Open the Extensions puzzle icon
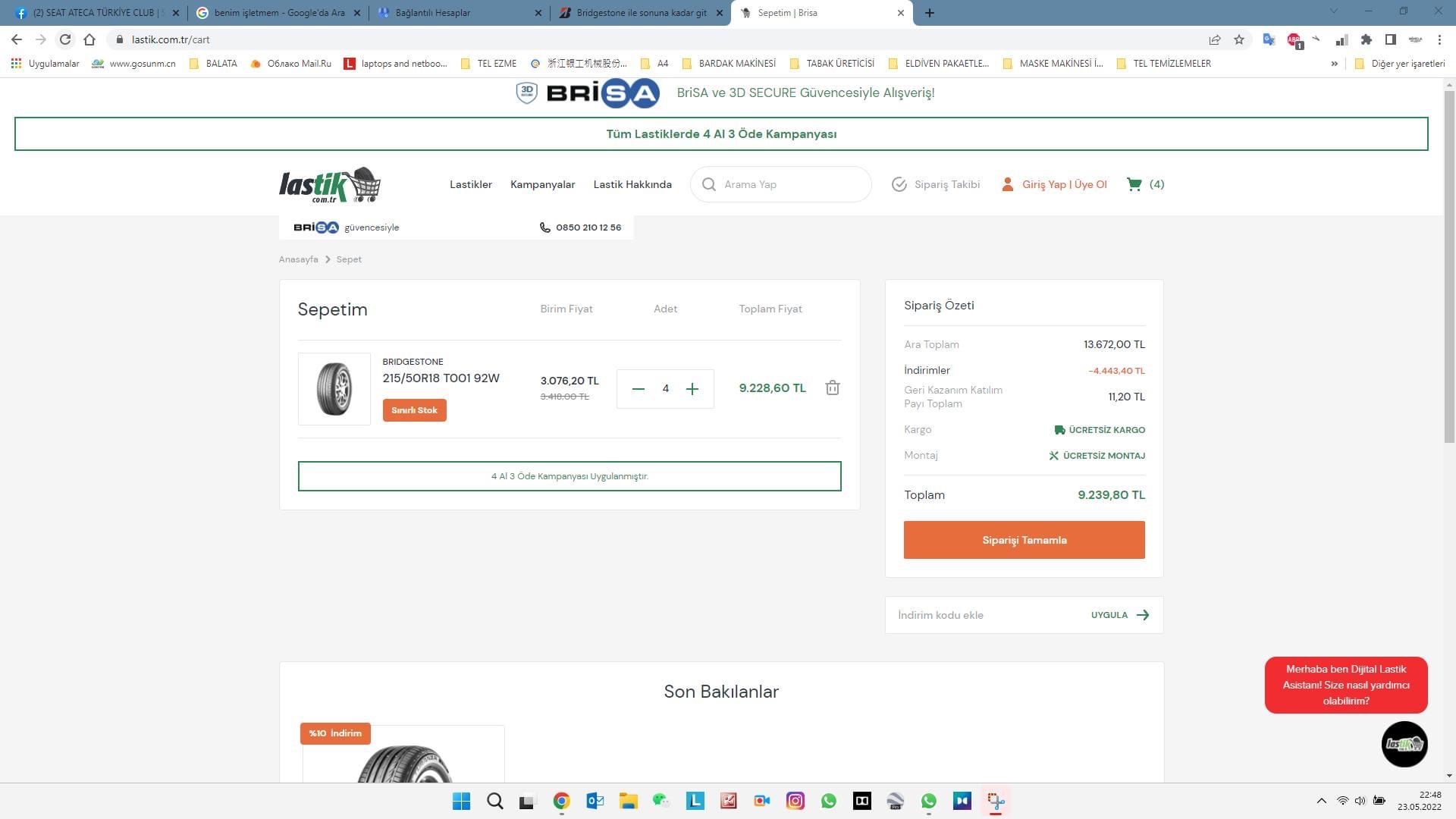Viewport: 1456px width, 819px height. [1366, 39]
